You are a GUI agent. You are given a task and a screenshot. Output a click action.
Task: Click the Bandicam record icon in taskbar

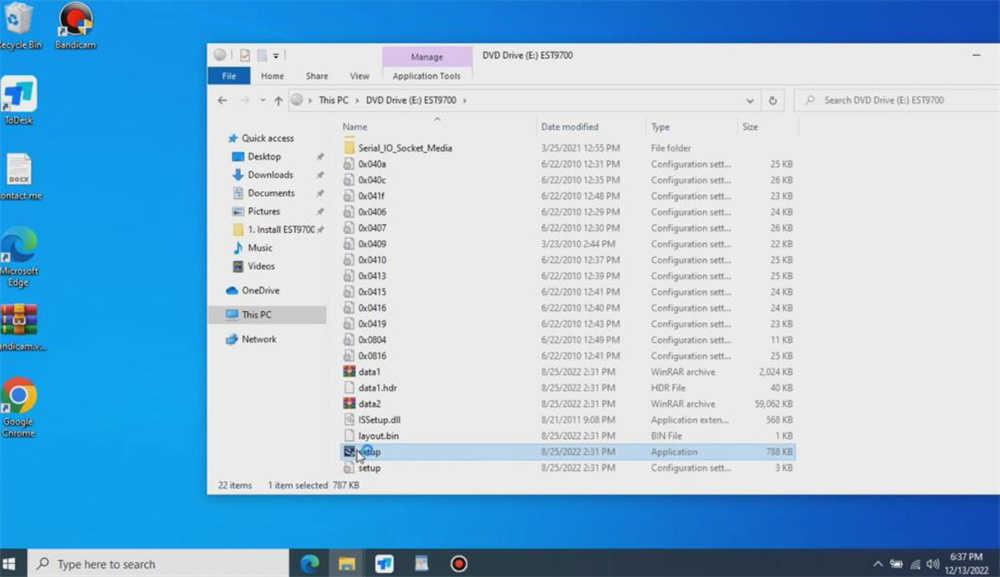(x=459, y=564)
